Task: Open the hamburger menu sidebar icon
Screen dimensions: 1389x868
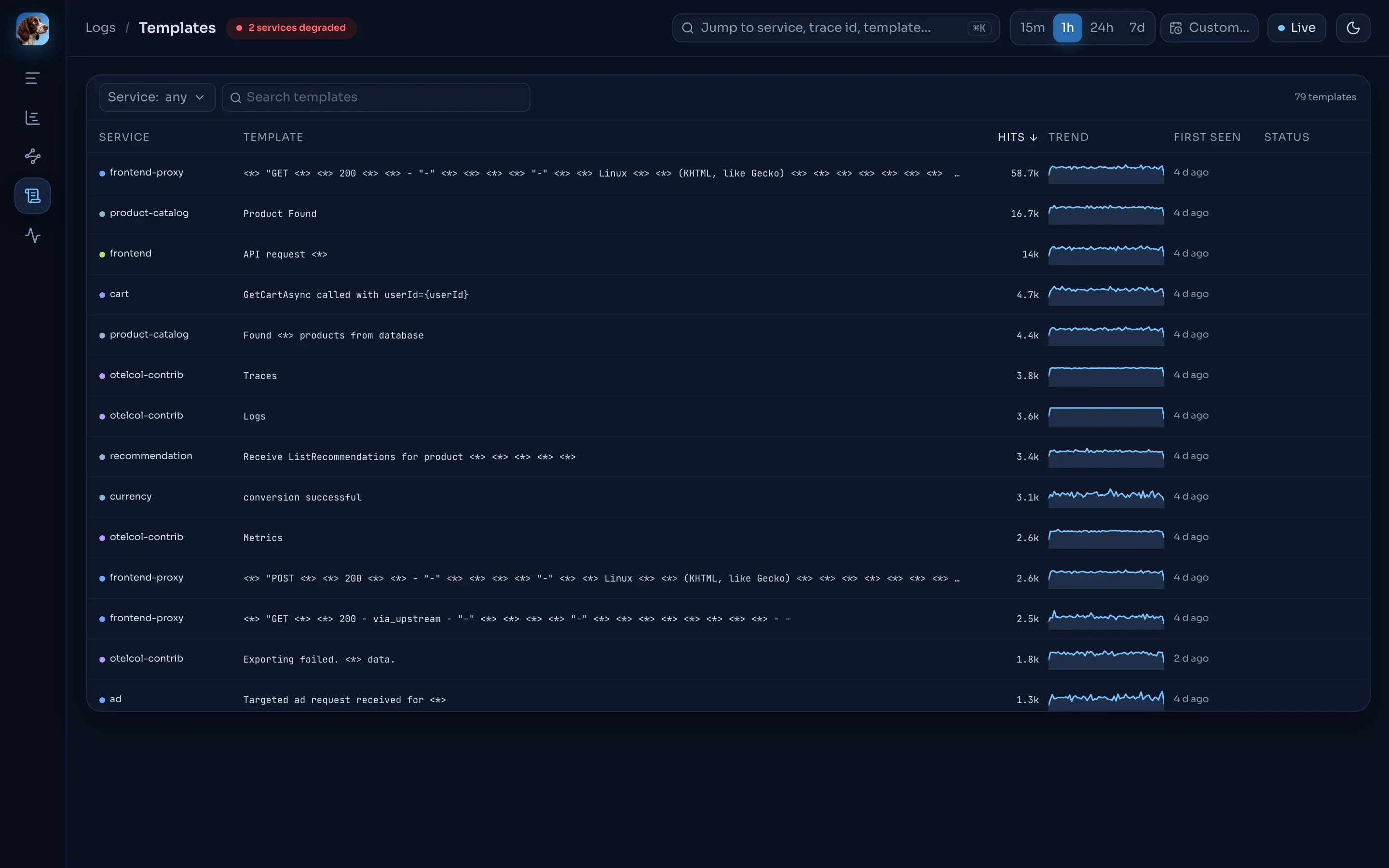Action: pos(33,78)
